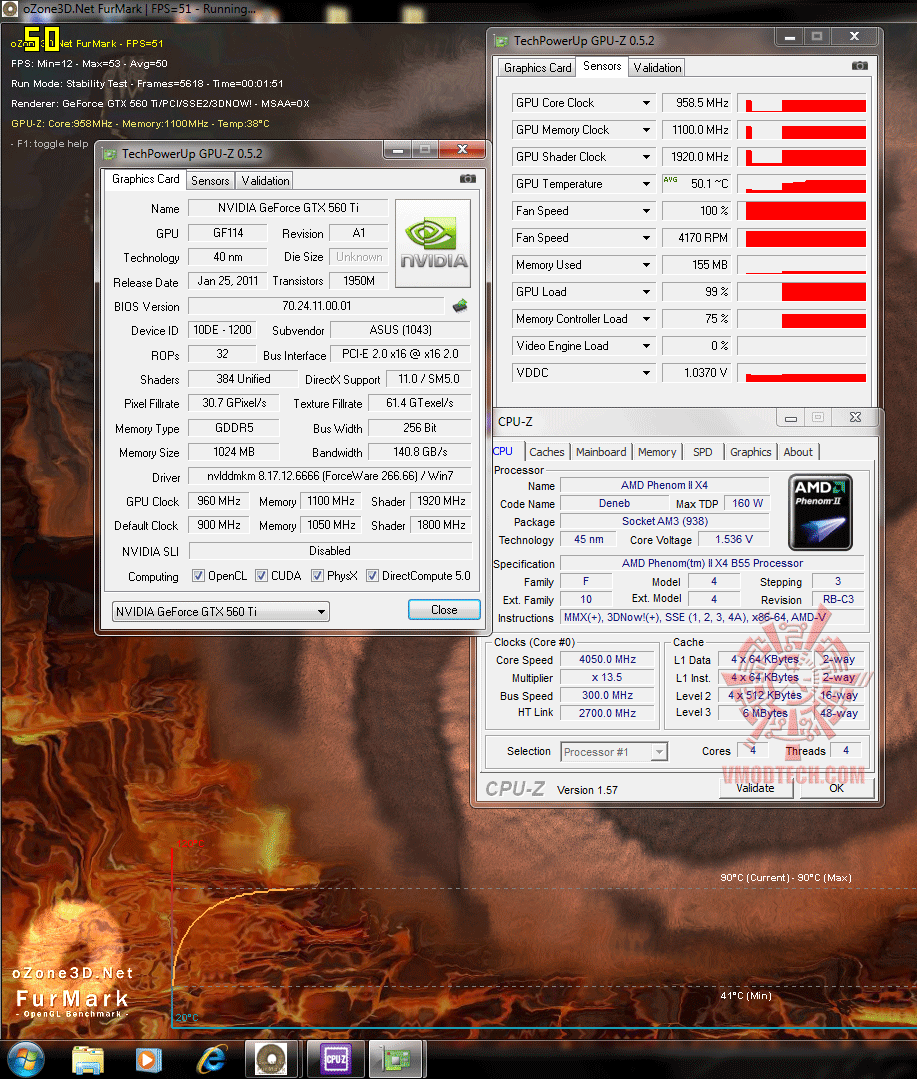Open Internet Explorer from taskbar

pyautogui.click(x=211, y=1060)
